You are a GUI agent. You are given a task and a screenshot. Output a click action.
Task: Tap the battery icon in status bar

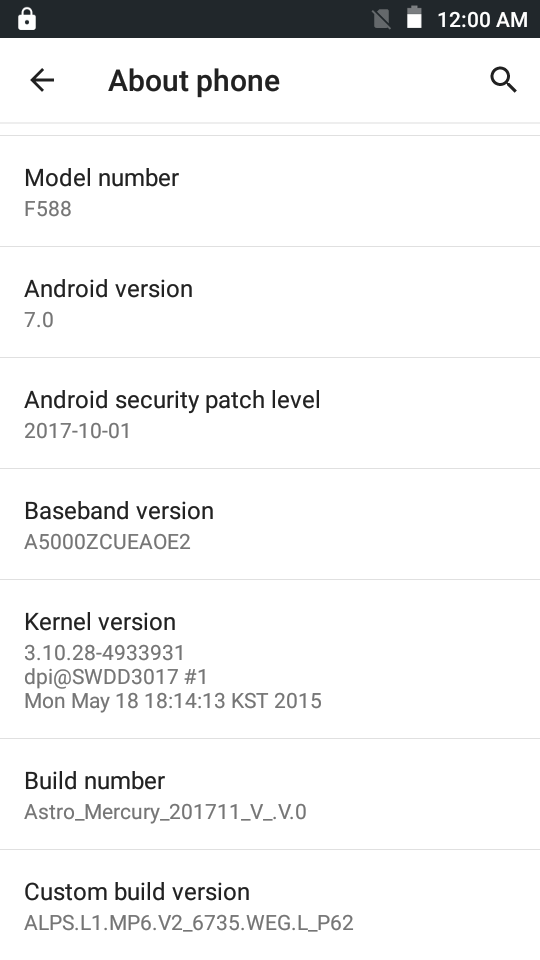click(414, 18)
